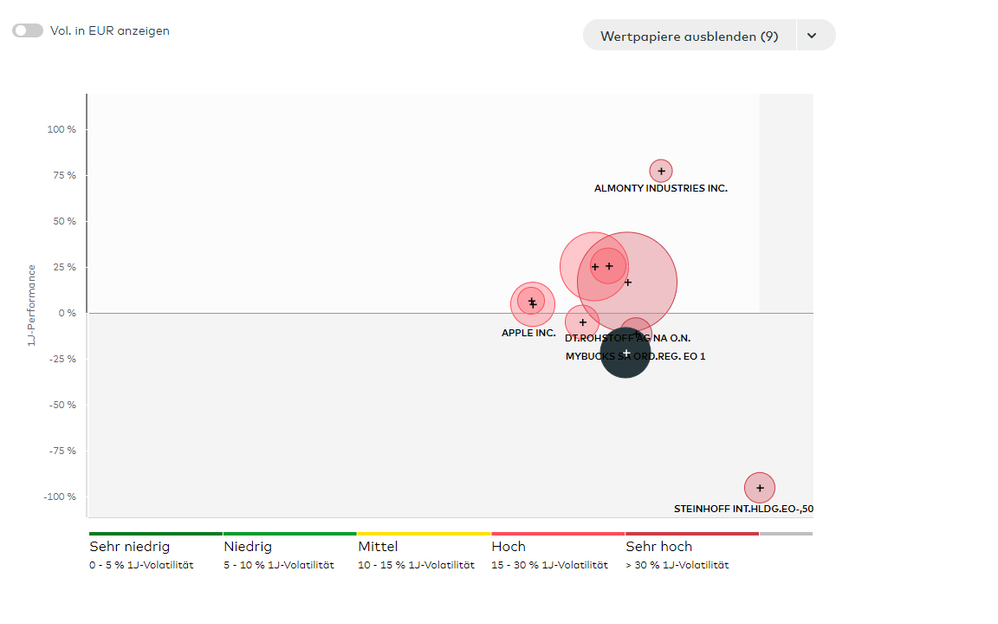Select the Steinhoff Int. Hldg. bubble
The image size is (998, 624).
point(760,488)
